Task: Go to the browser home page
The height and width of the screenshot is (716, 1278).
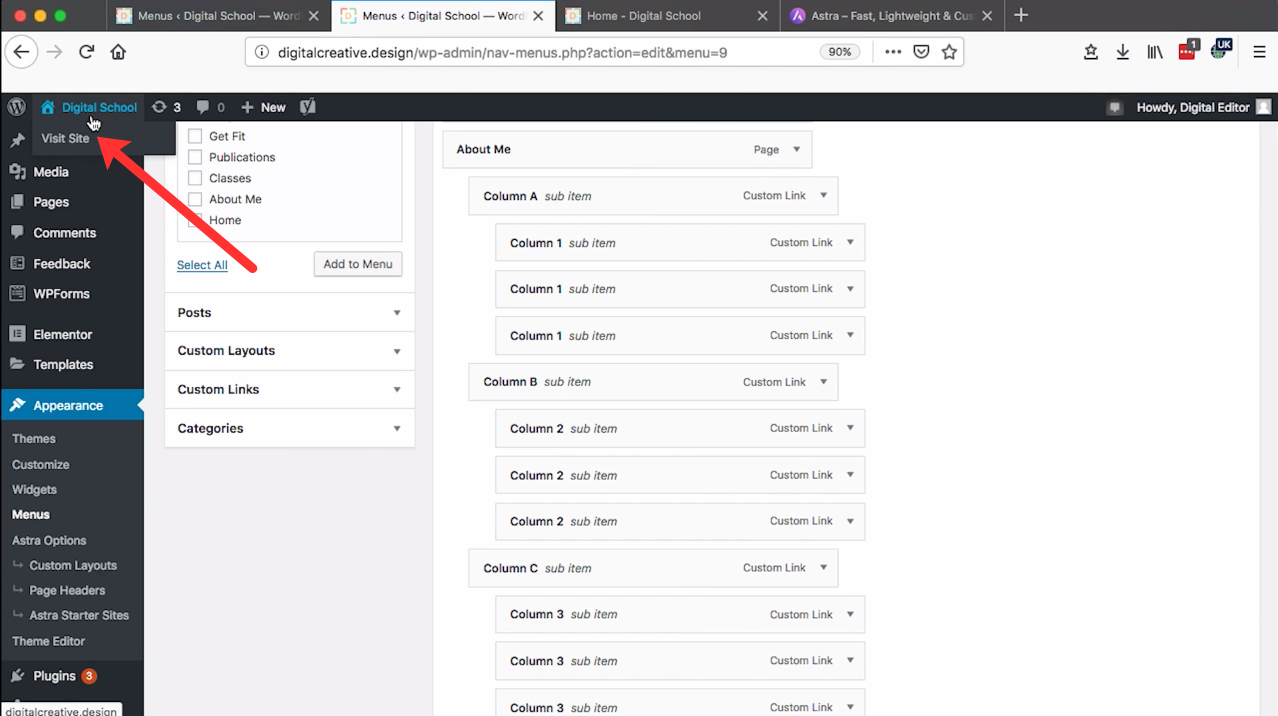Action: tap(118, 52)
